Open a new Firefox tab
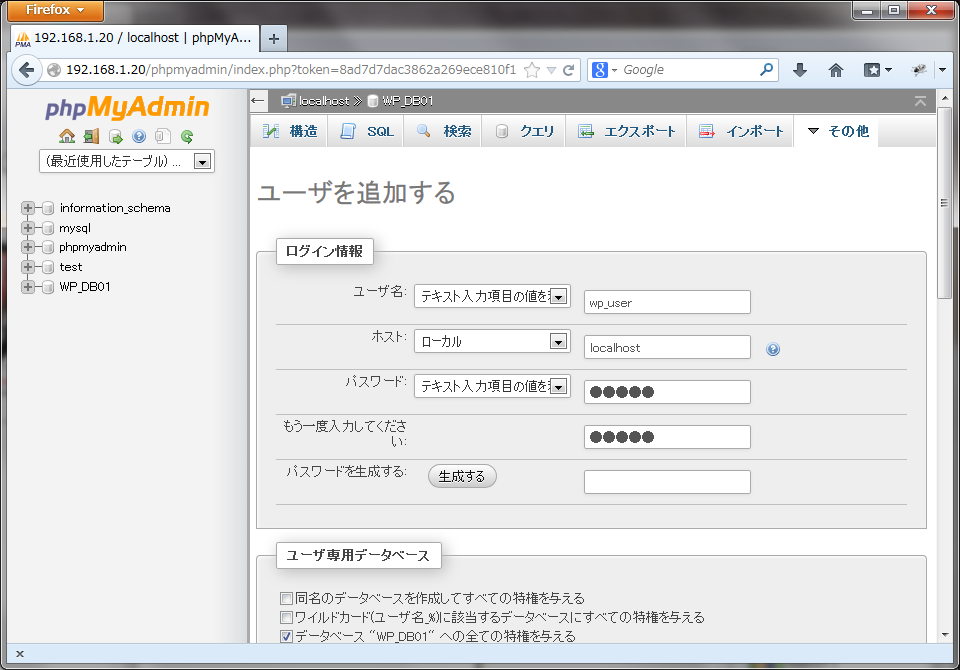The width and height of the screenshot is (960, 670). [x=274, y=39]
